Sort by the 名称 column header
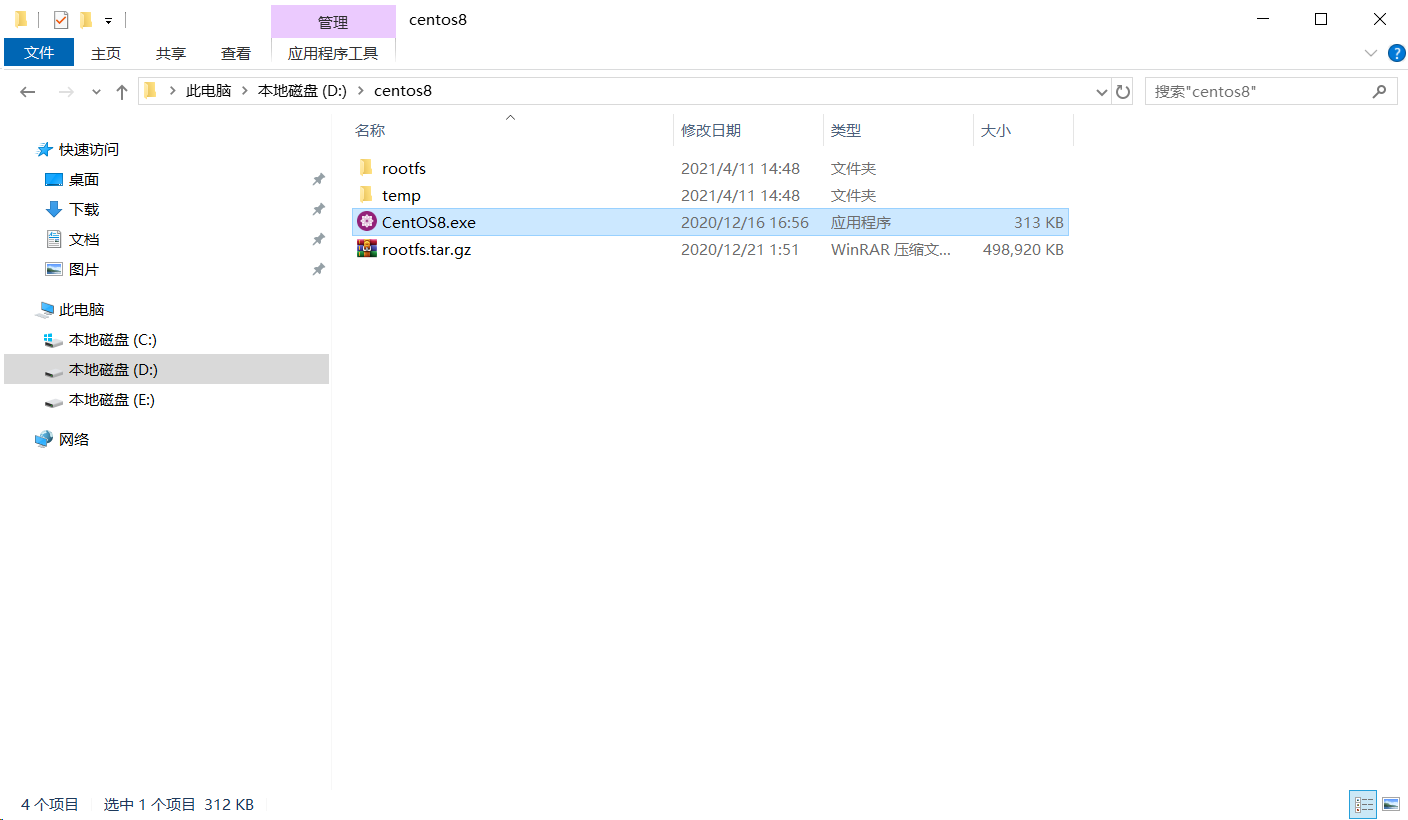Viewport: 1408px width, 820px height. coord(370,131)
